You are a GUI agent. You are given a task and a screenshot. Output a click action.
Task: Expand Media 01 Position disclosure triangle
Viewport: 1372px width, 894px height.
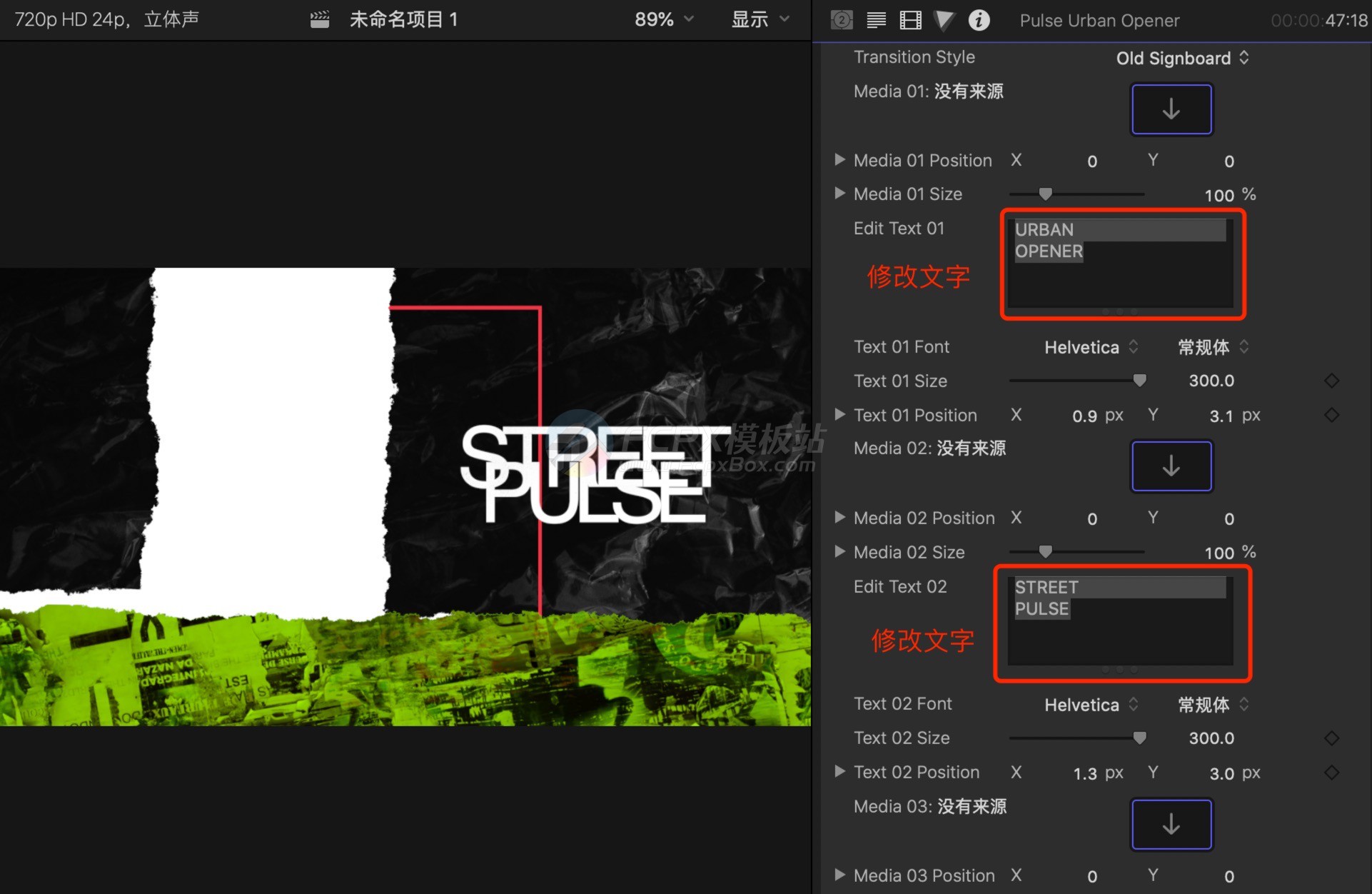[x=839, y=160]
